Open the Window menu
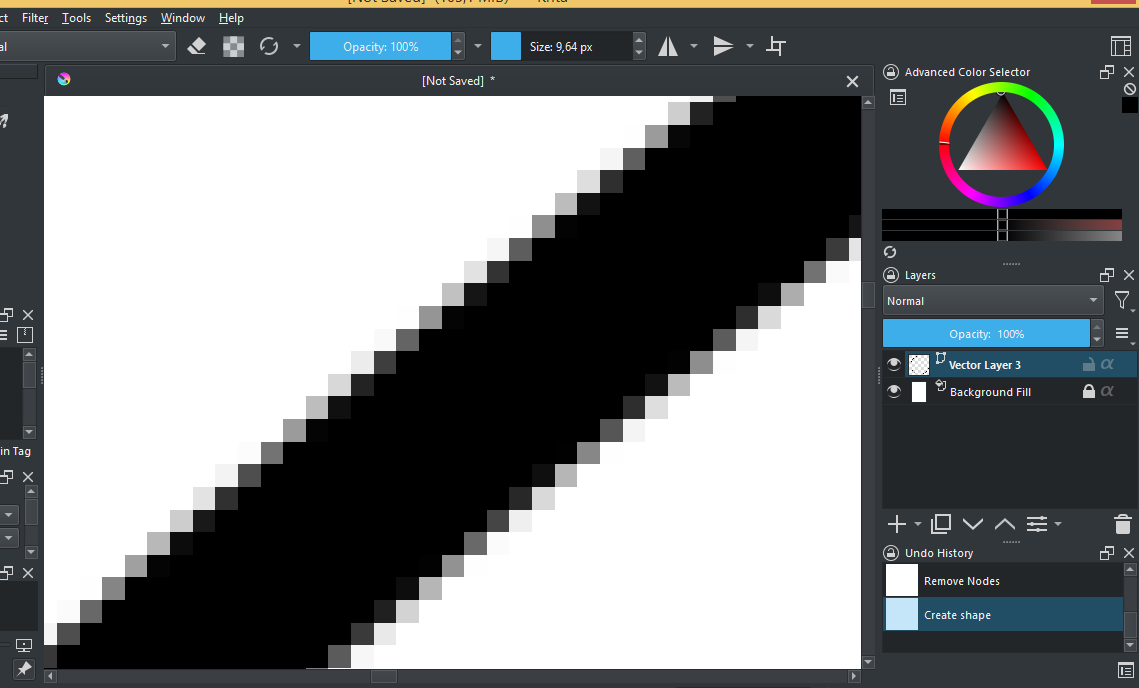 [x=182, y=18]
